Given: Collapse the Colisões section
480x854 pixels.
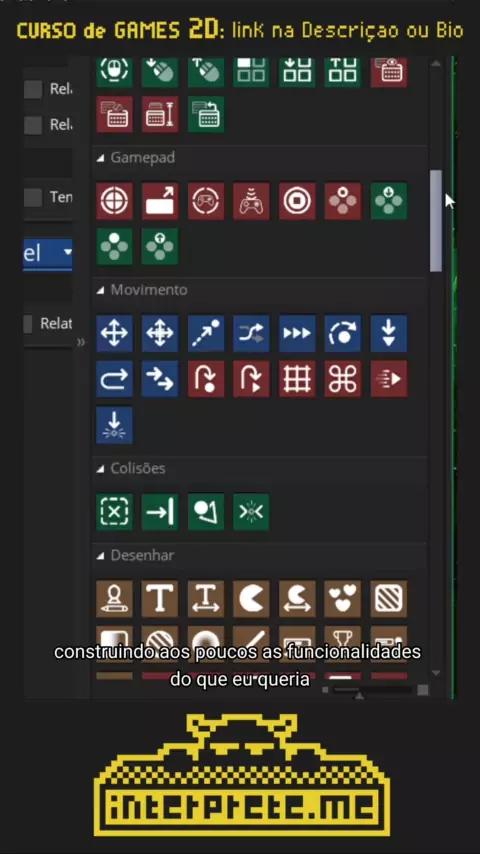Looking at the screenshot, I should point(100,469).
